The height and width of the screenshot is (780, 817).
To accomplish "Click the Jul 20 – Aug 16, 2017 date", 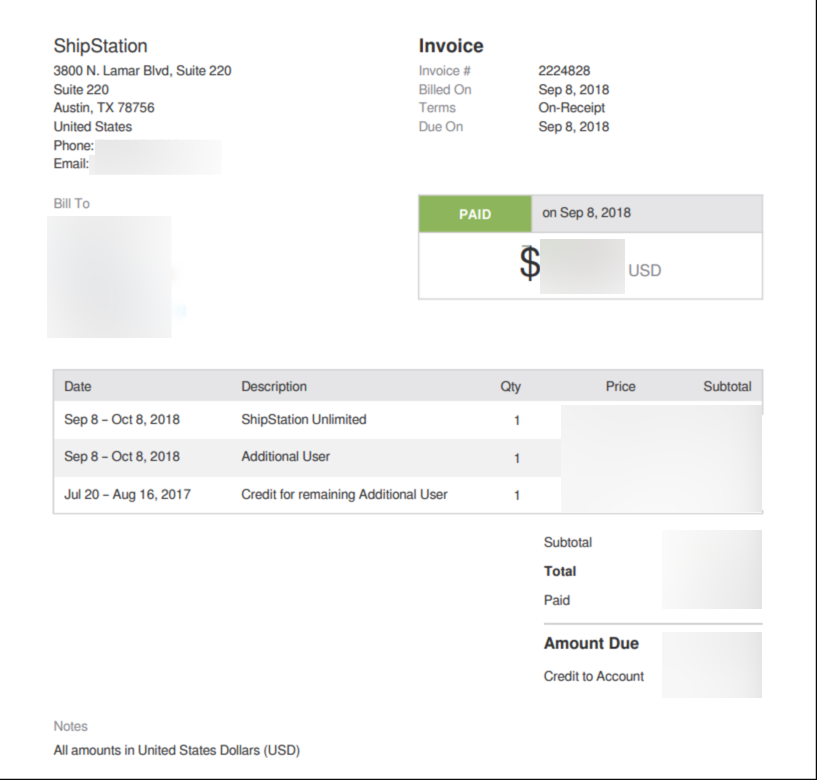I will pyautogui.click(x=127, y=494).
